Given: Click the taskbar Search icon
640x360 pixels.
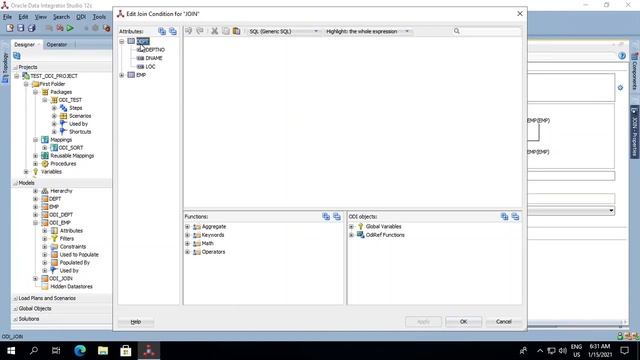Looking at the screenshot, I should coord(34,350).
